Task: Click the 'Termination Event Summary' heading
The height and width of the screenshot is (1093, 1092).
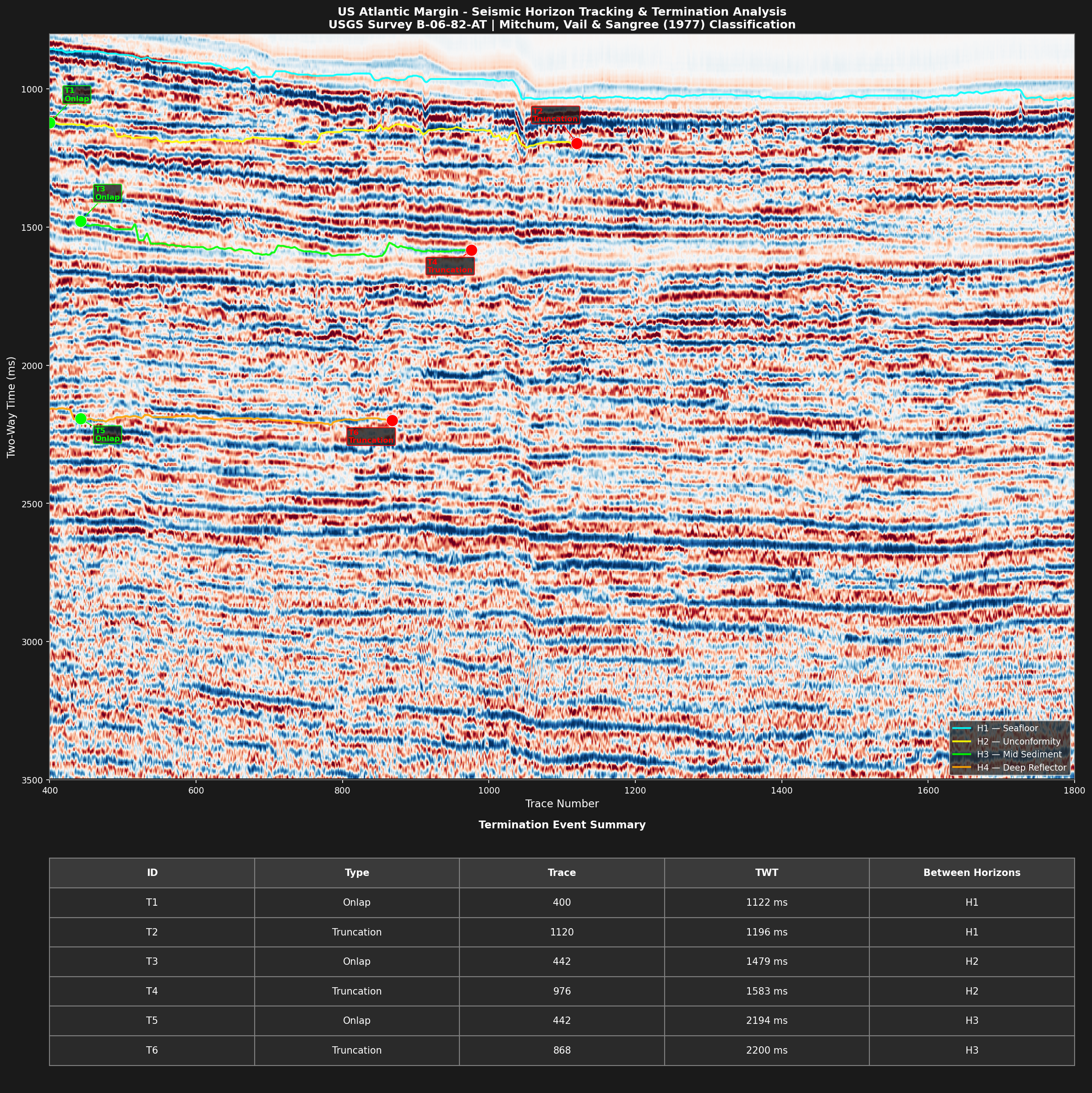Action: (x=562, y=825)
